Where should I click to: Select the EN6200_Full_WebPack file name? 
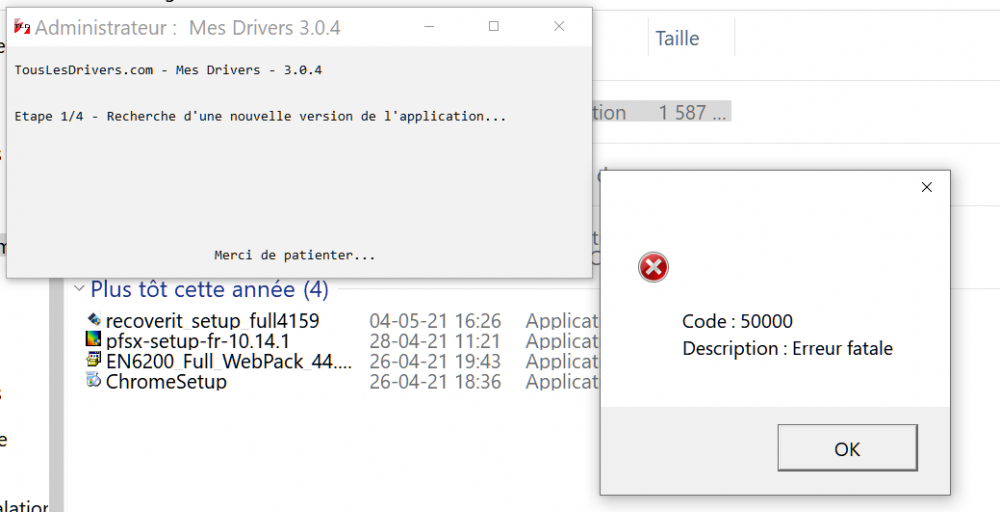click(229, 361)
